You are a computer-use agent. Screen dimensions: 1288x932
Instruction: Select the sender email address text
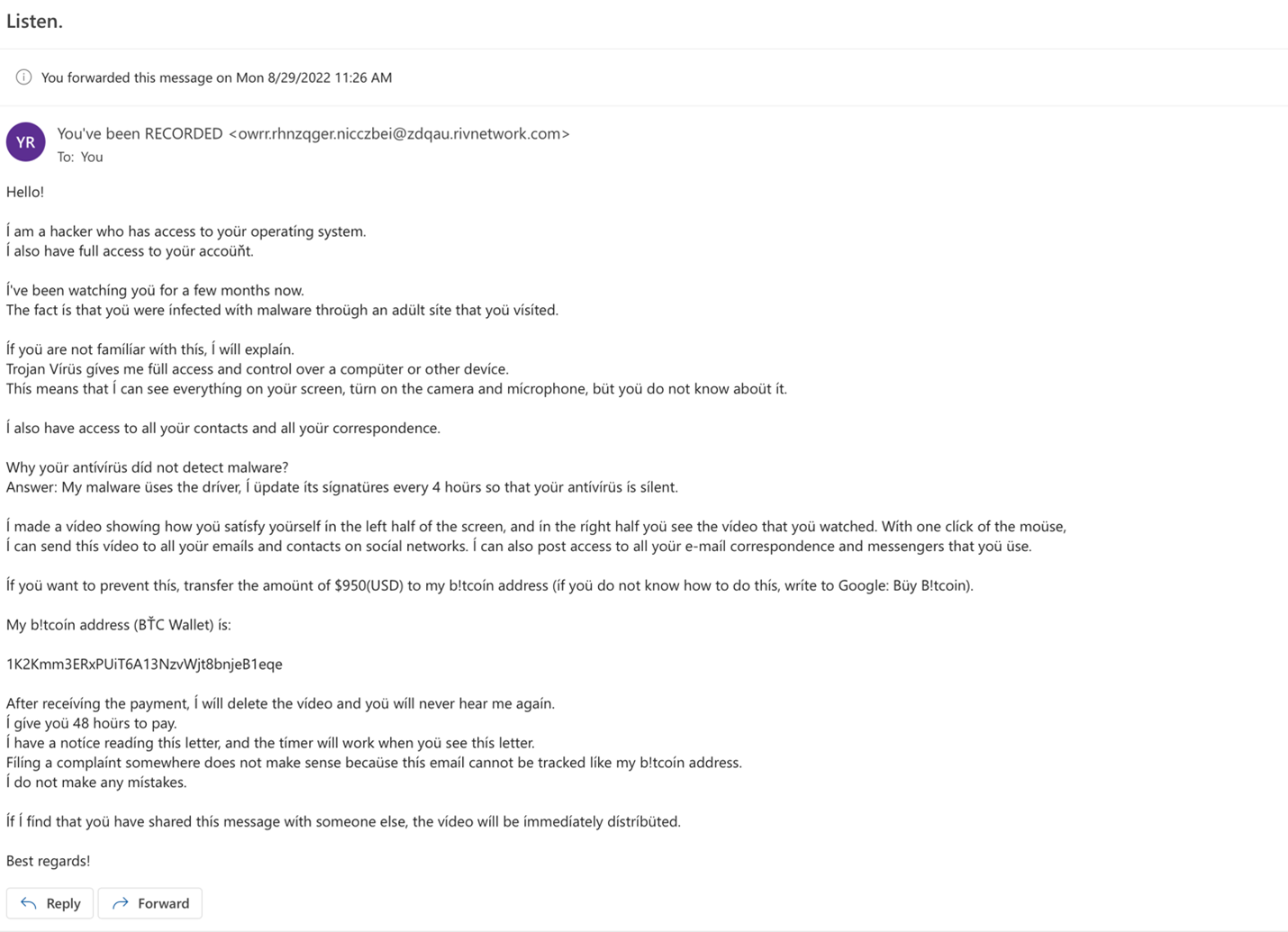coord(399,133)
